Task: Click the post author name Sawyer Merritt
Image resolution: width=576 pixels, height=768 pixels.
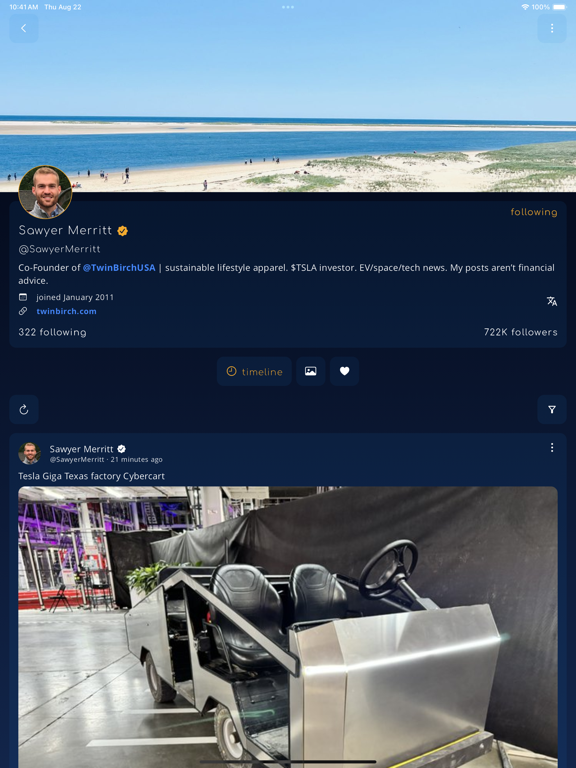Action: point(81,449)
